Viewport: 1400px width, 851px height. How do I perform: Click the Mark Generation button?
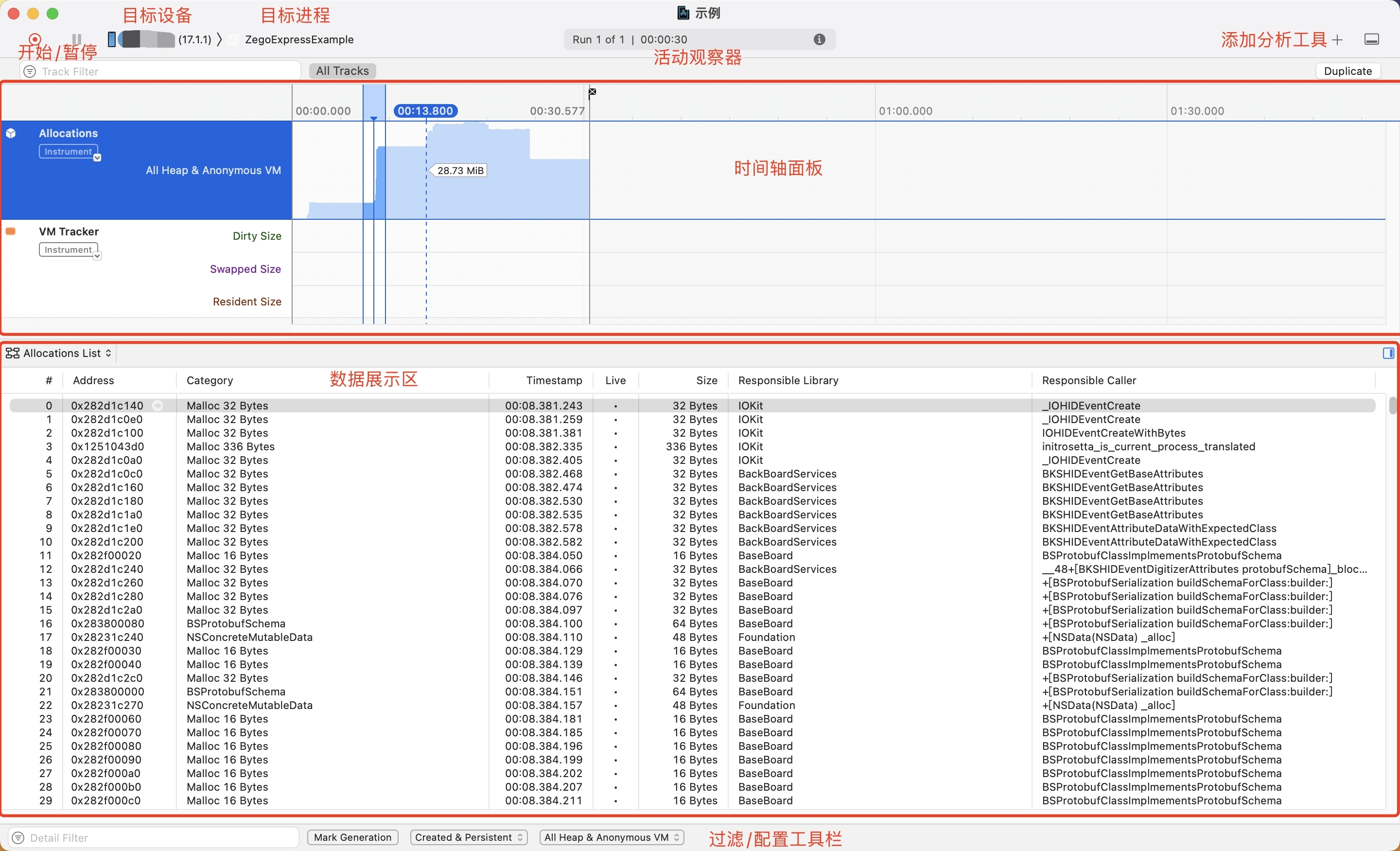(352, 837)
